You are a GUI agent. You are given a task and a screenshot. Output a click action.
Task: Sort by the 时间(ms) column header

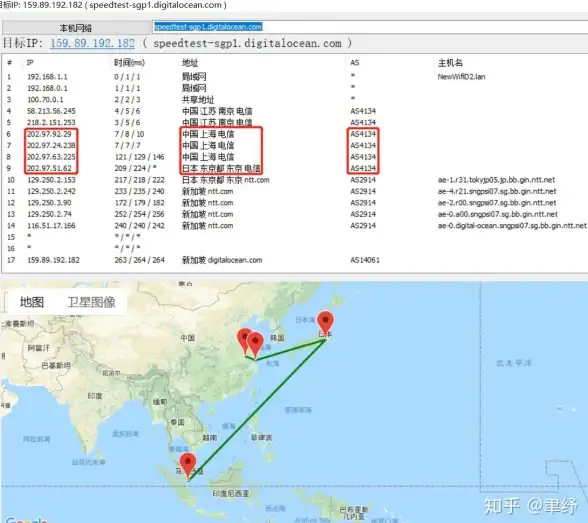[129, 63]
